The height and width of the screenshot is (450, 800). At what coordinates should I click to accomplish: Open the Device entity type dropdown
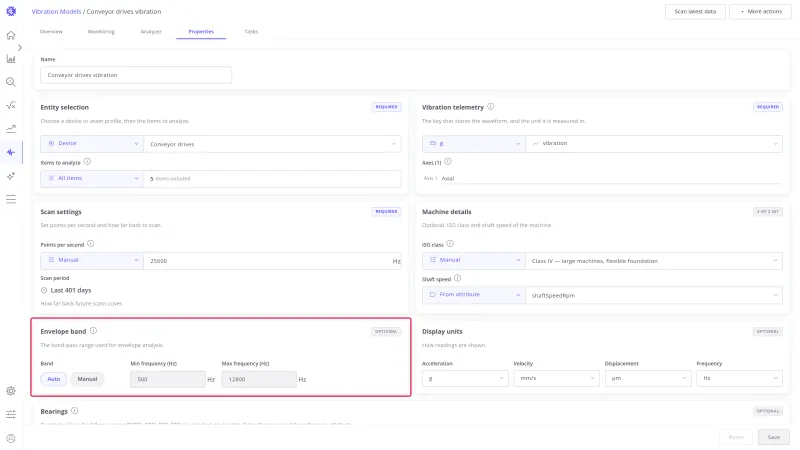point(92,143)
